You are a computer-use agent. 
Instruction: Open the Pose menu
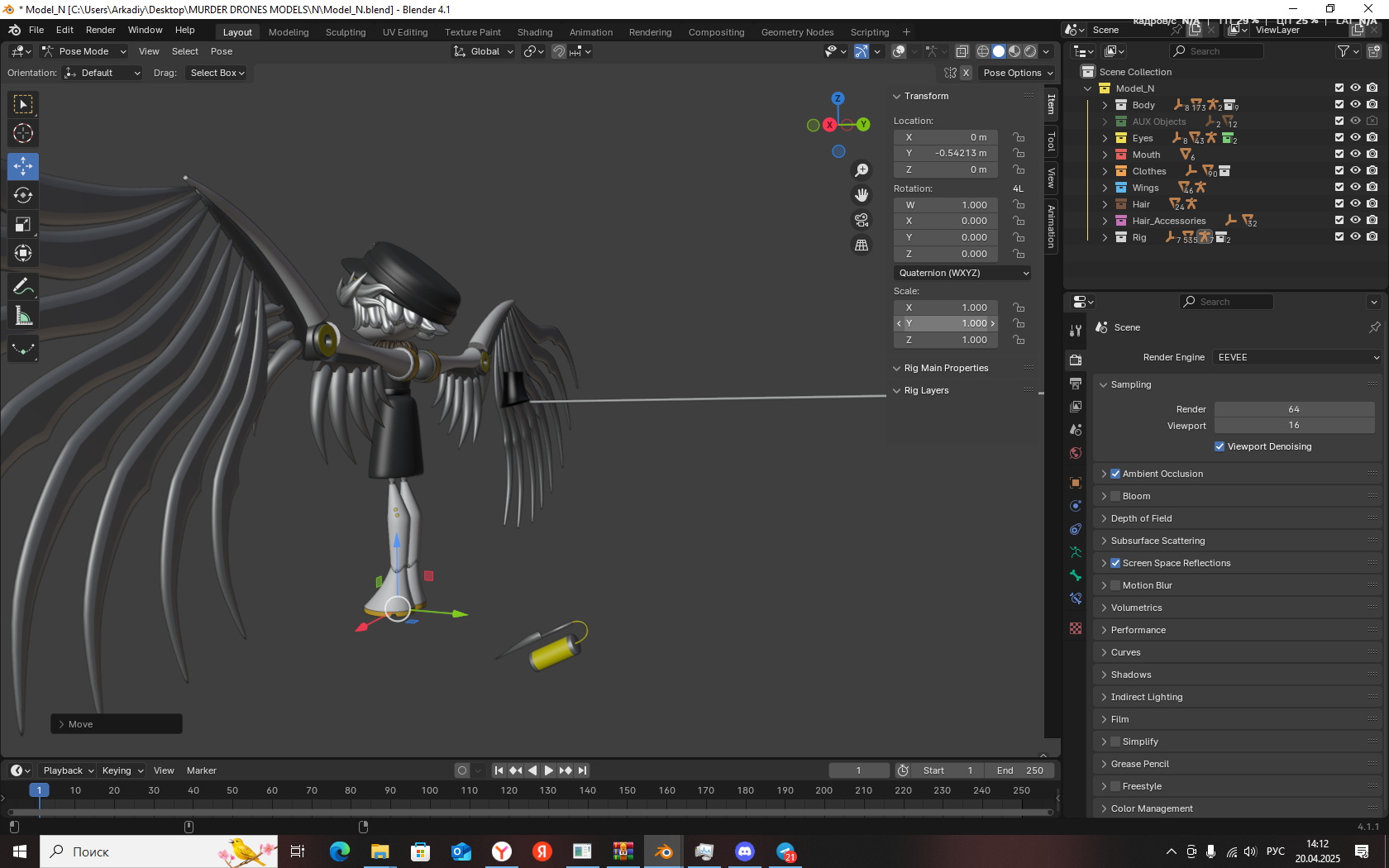click(x=221, y=51)
